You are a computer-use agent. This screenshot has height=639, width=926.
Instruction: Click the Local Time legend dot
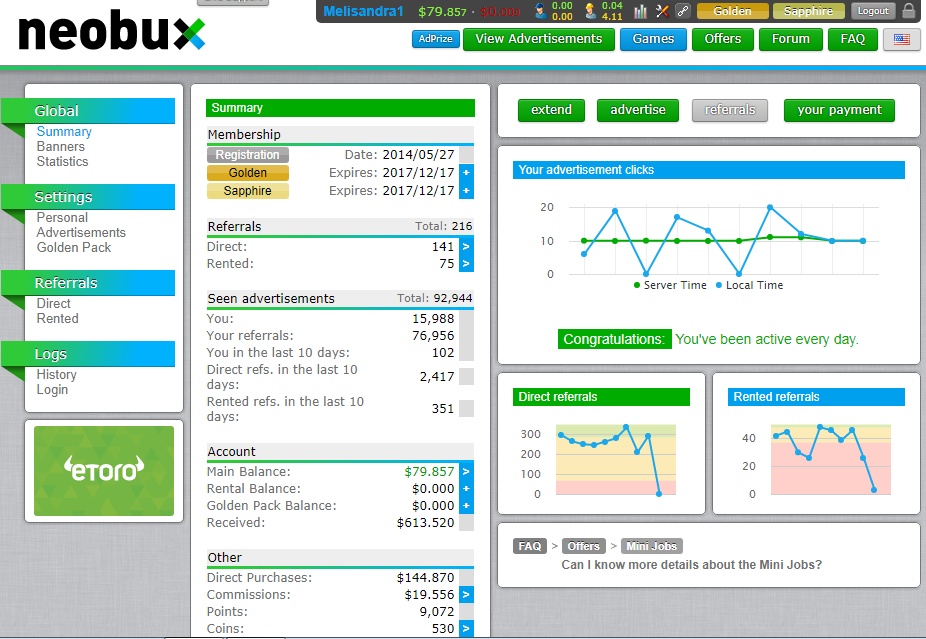tap(719, 285)
